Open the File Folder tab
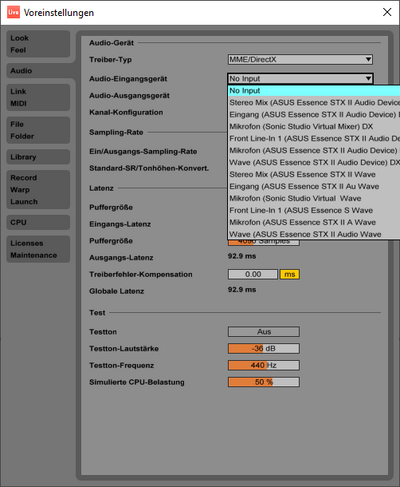This screenshot has width=400, height=487. [38, 130]
